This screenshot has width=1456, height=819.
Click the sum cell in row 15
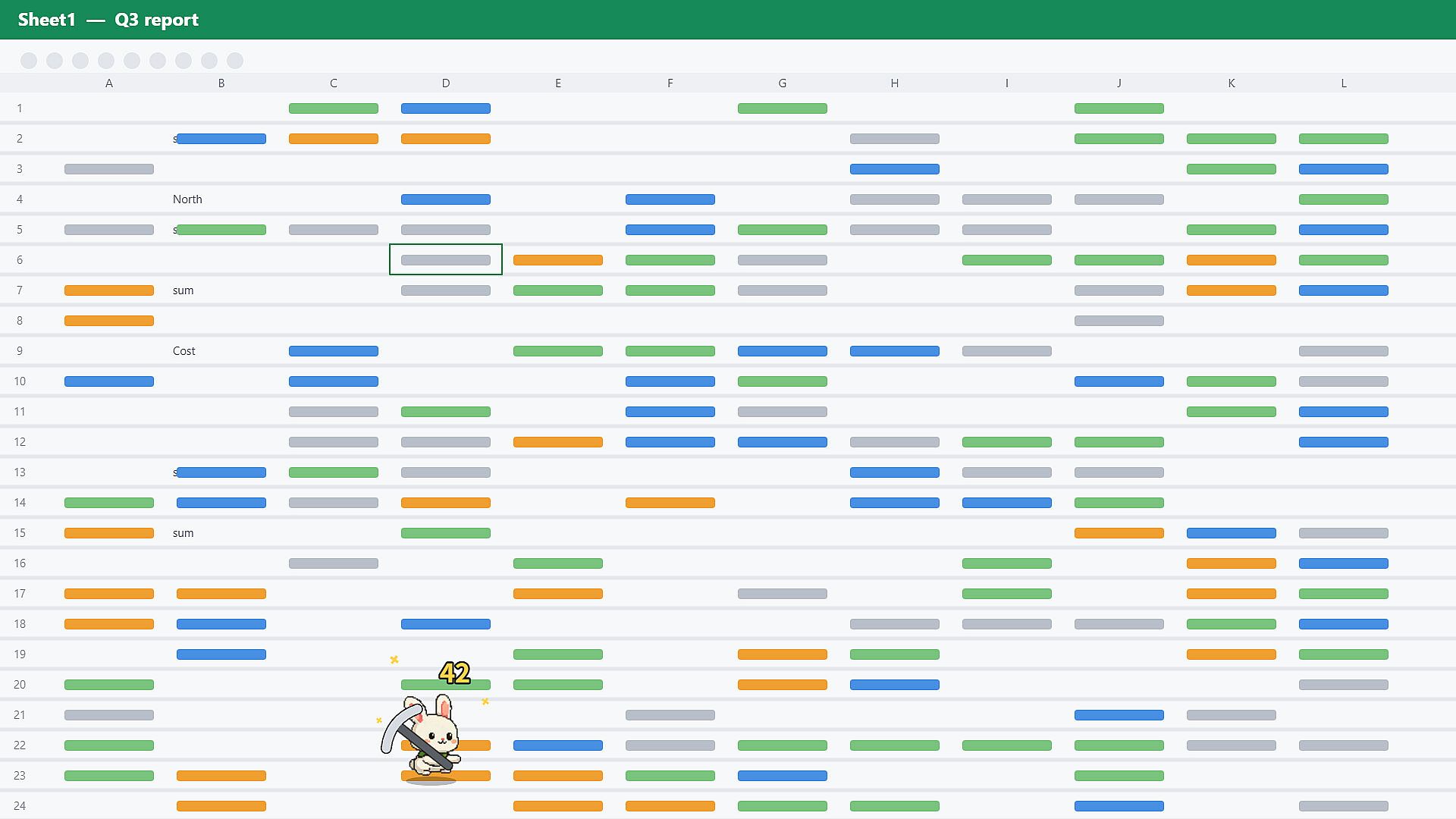[221, 533]
